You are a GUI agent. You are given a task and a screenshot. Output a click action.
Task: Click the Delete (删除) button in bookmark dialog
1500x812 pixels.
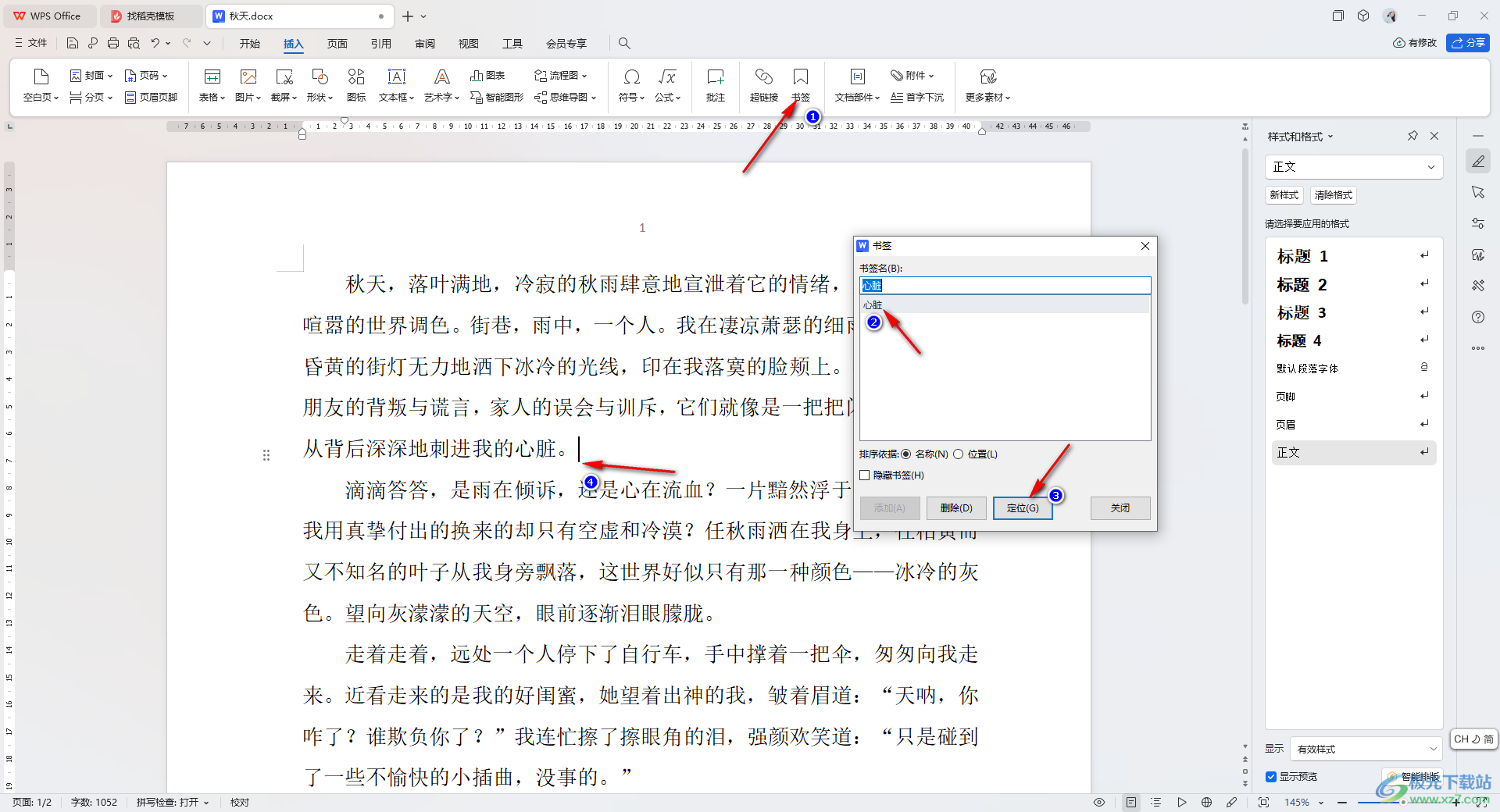[956, 508]
